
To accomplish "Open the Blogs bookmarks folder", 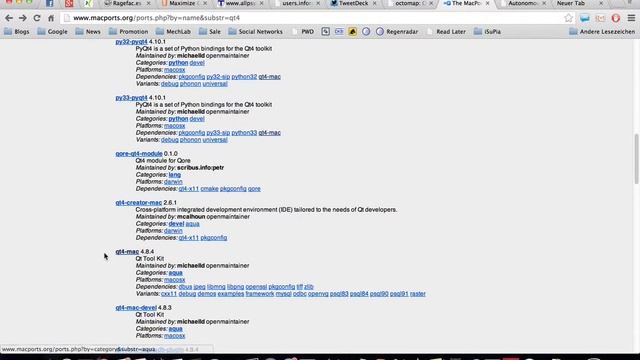I will point(17,32).
